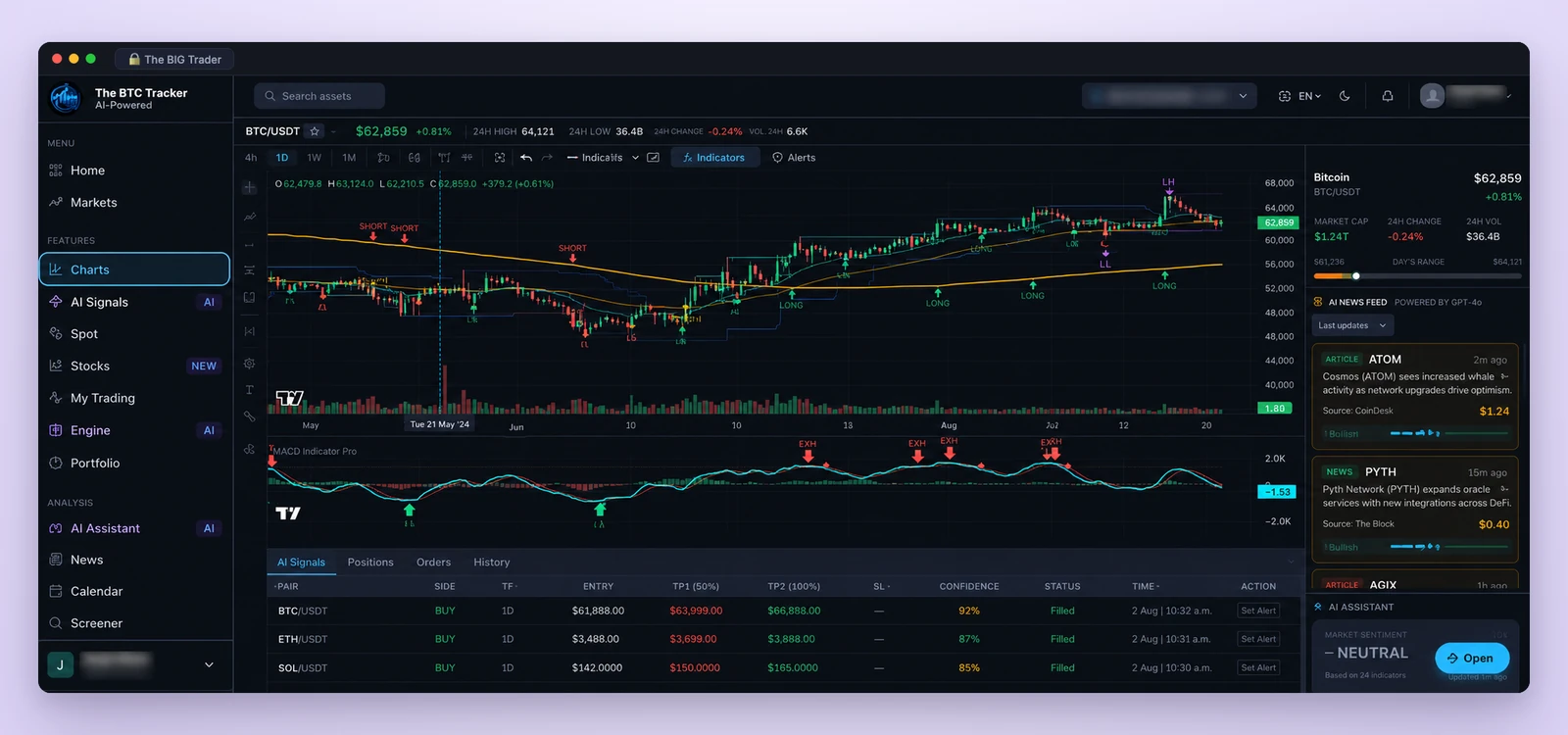
Task: Open notifications bell
Action: click(1388, 96)
